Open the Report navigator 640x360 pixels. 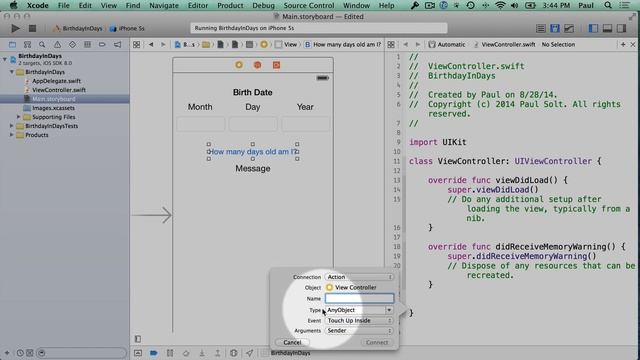click(117, 44)
